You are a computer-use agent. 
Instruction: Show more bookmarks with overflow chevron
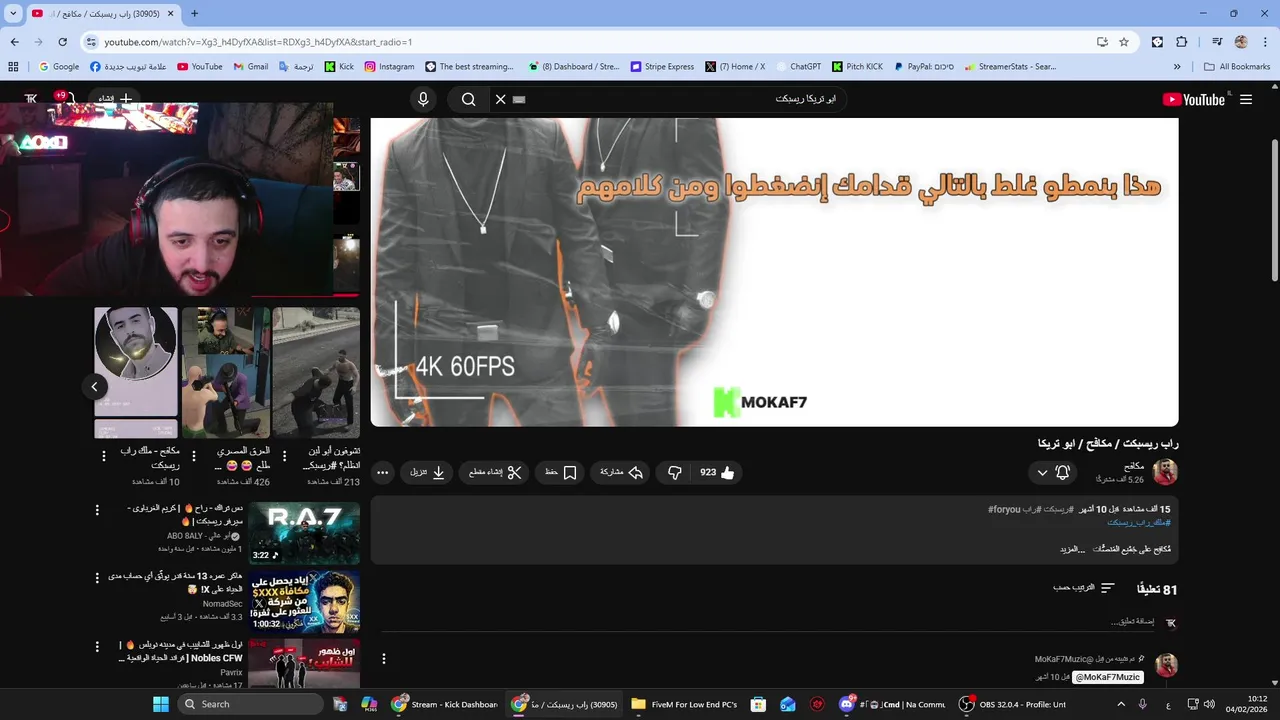(1177, 67)
